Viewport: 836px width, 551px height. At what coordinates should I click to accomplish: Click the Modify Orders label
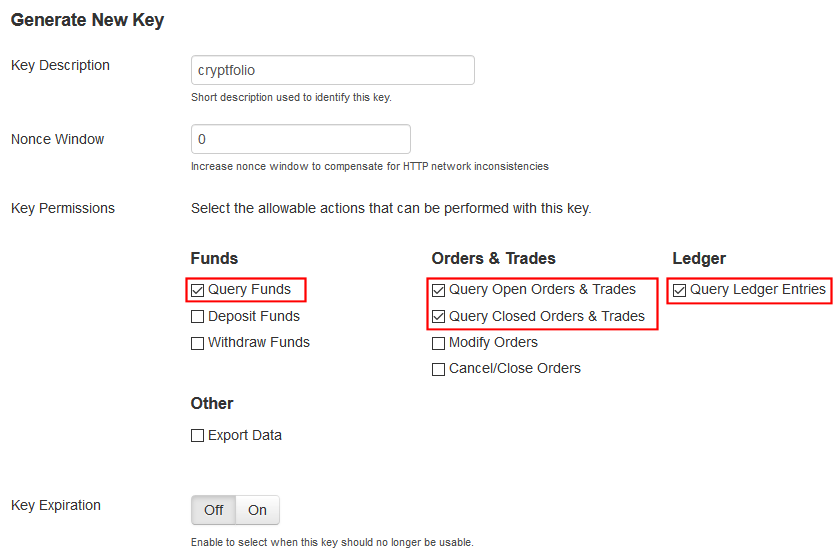click(493, 342)
